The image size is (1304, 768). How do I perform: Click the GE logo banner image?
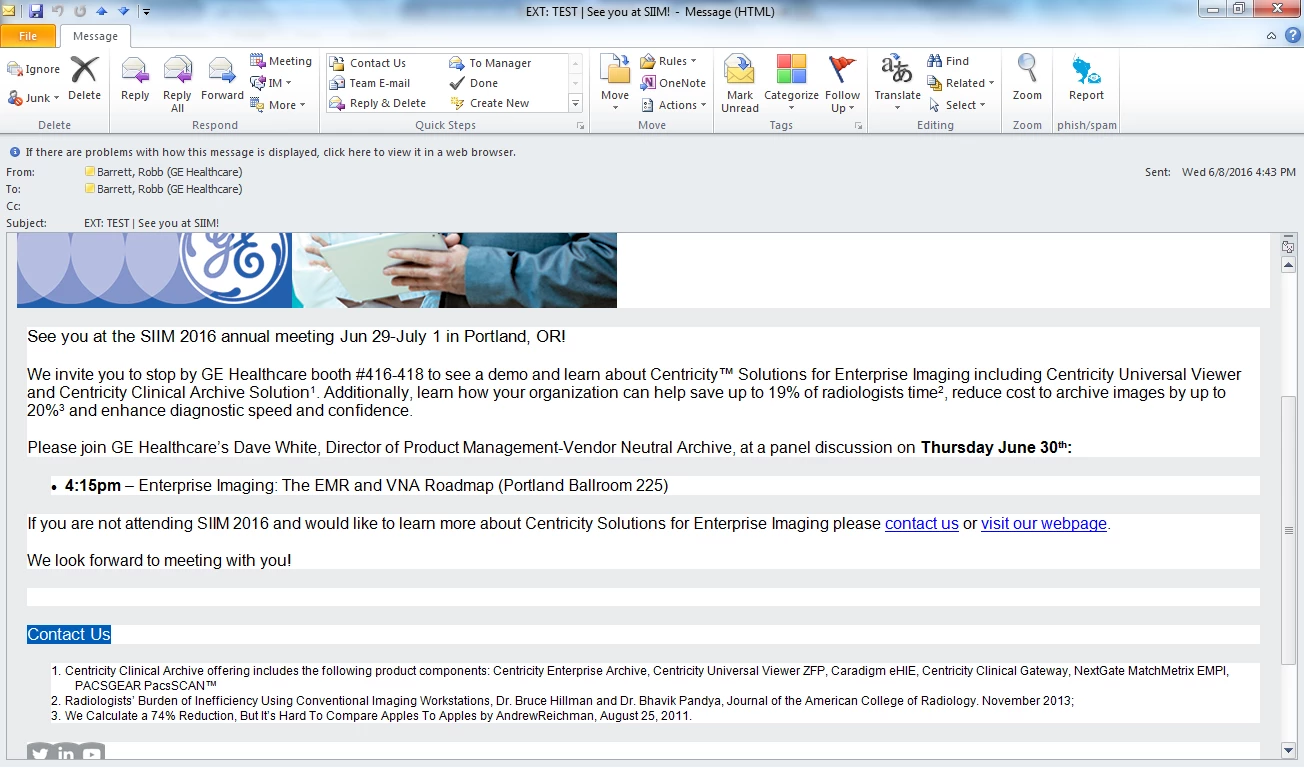[x=317, y=270]
